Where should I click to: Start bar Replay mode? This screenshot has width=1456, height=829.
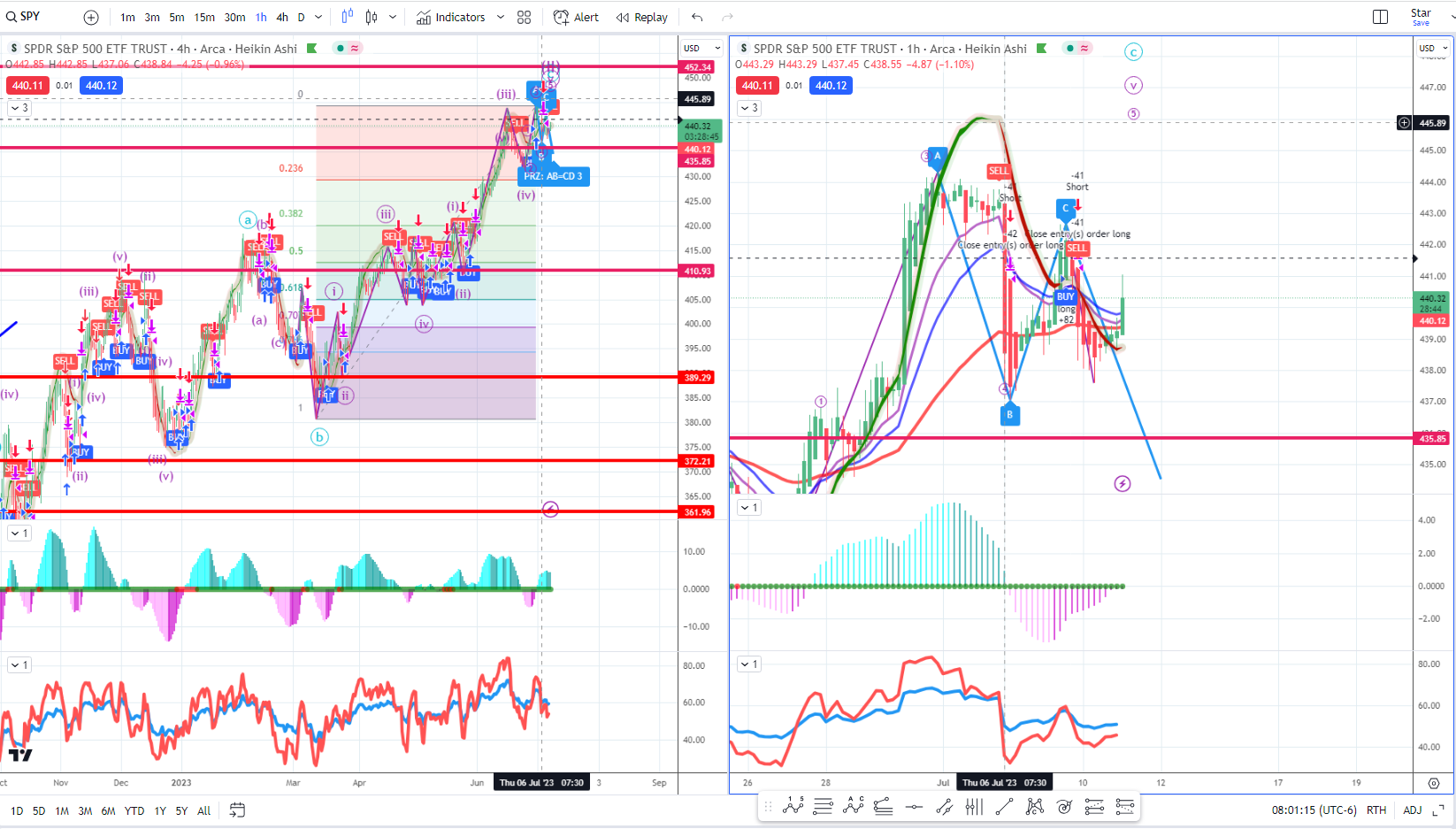click(x=642, y=18)
